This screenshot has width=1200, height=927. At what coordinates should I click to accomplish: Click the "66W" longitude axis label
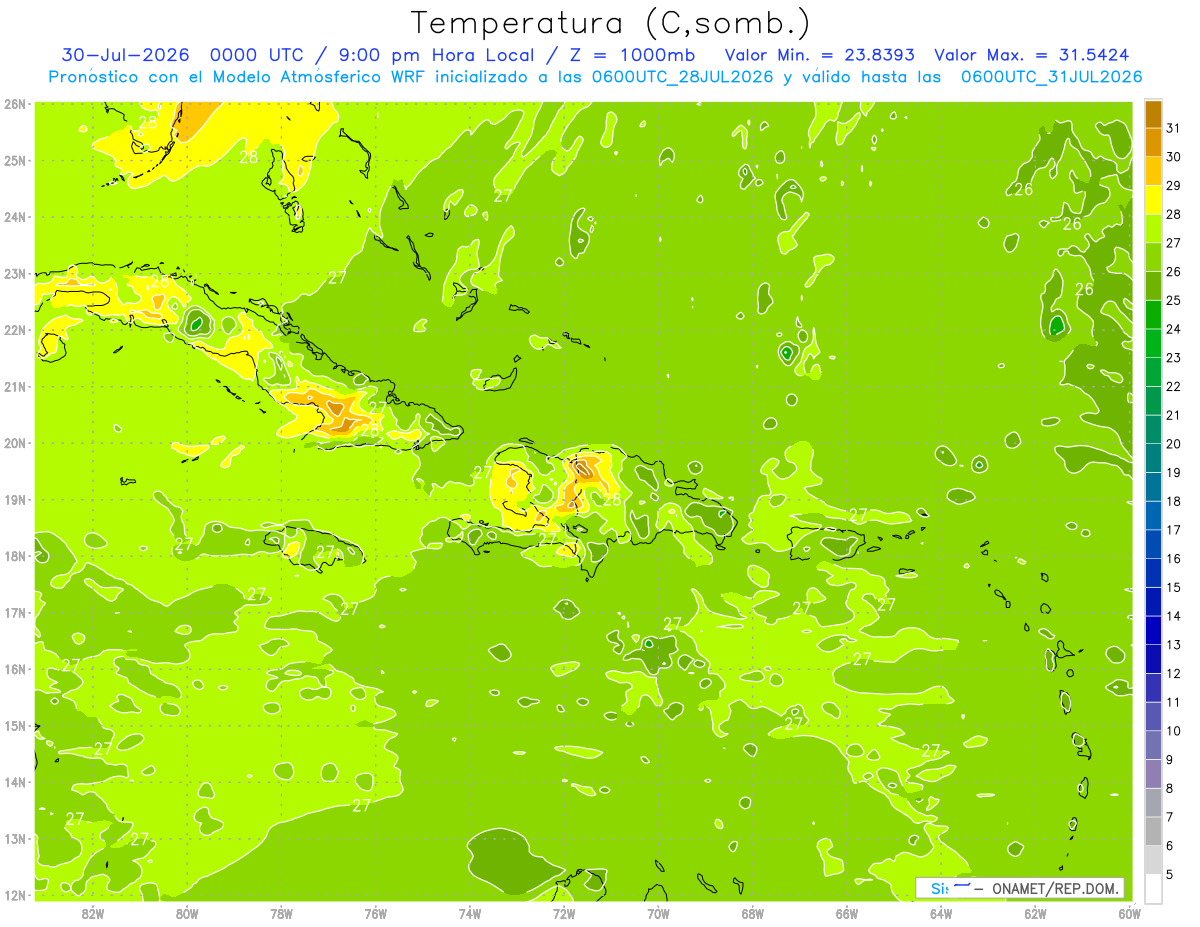tap(847, 913)
